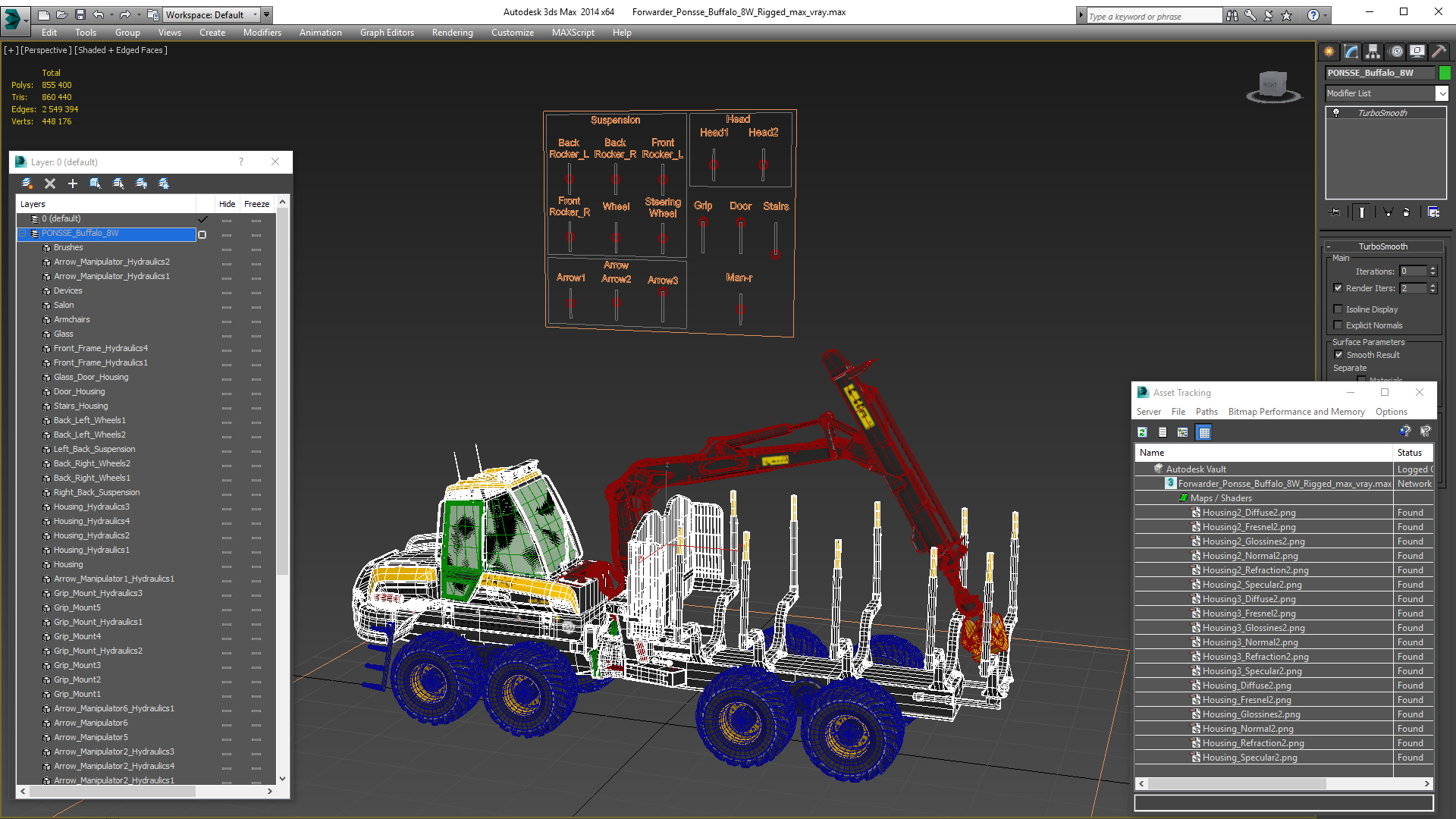Open Paths menu in Asset Tracking
This screenshot has width=1456, height=819.
pos(1207,412)
